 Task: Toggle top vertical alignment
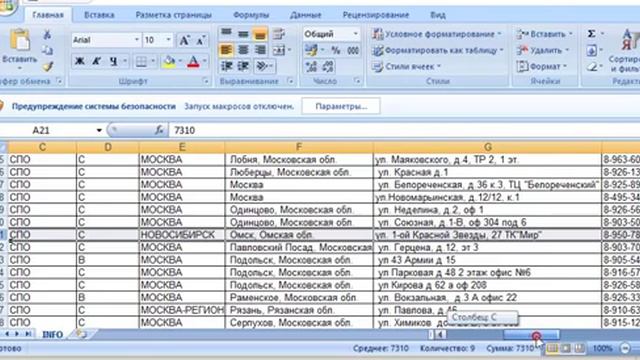[x=227, y=34]
